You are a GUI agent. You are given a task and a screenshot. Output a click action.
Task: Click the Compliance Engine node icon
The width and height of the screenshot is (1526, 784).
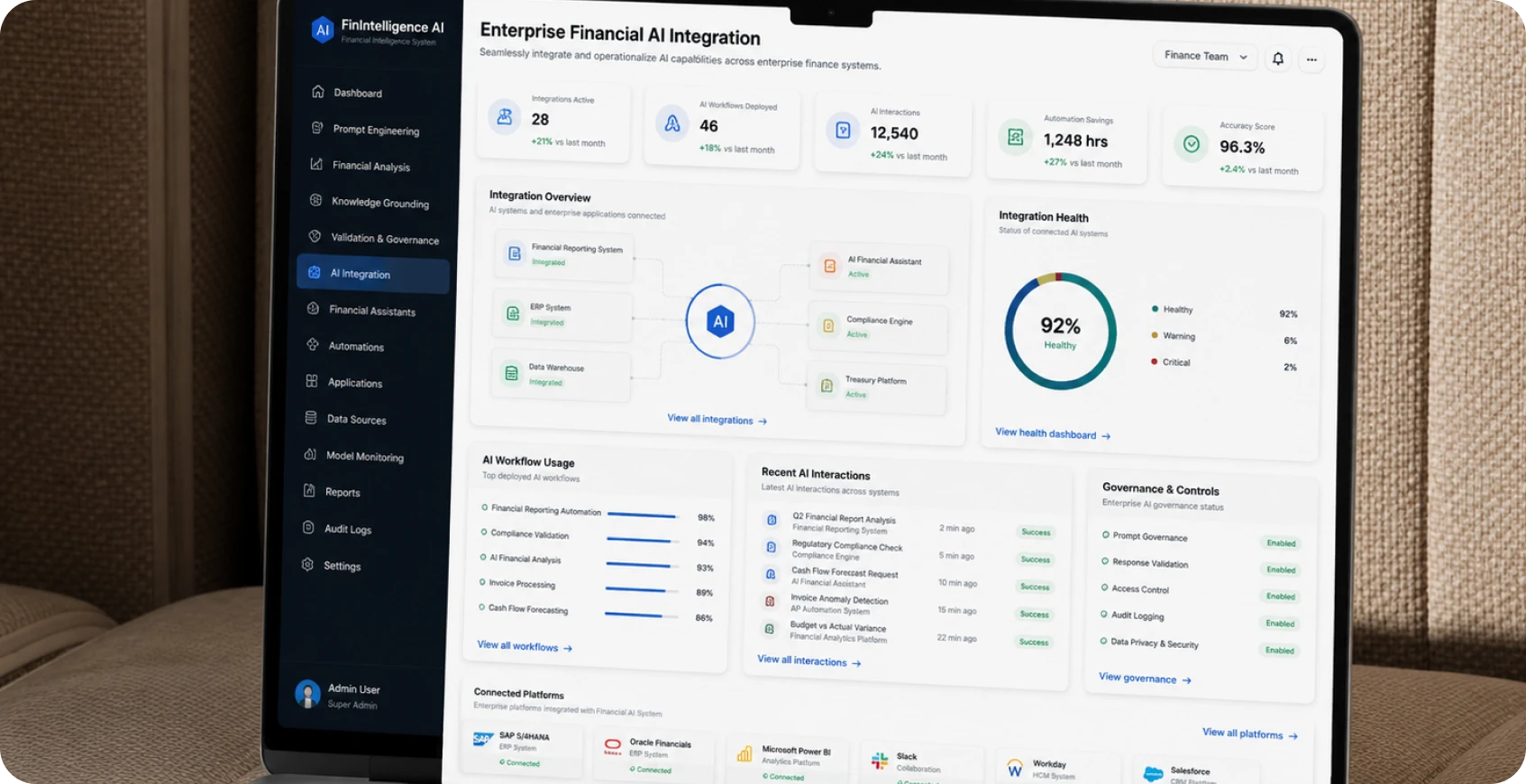point(828,326)
